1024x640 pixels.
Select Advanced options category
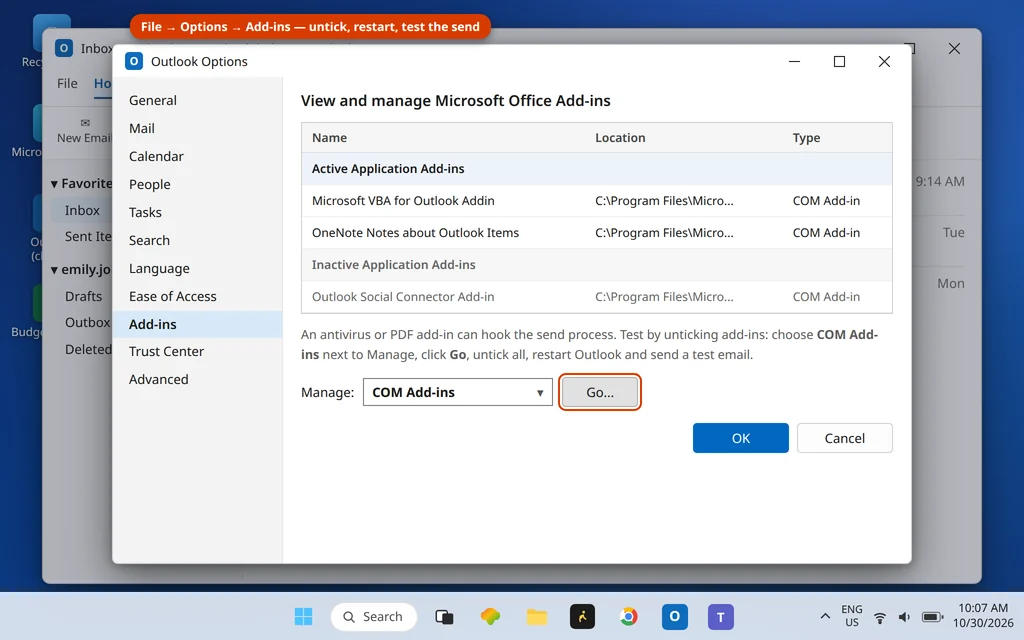click(x=197, y=379)
